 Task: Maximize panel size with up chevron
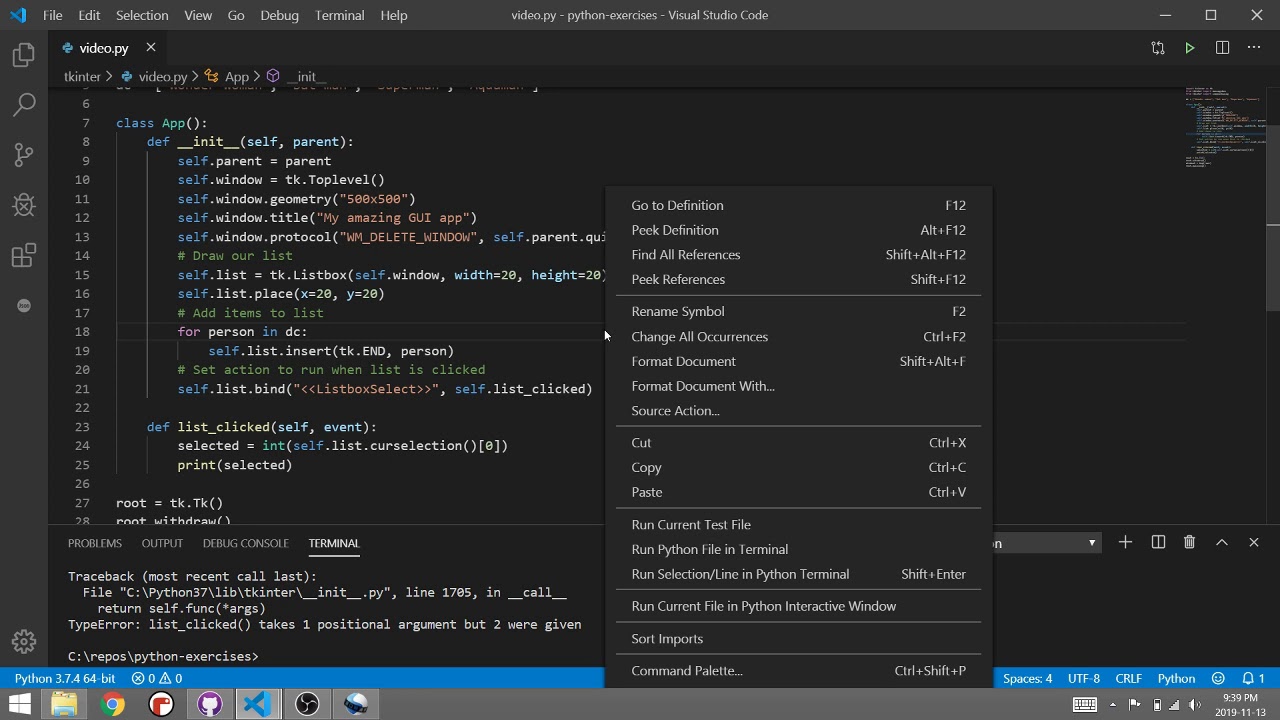click(x=1221, y=542)
